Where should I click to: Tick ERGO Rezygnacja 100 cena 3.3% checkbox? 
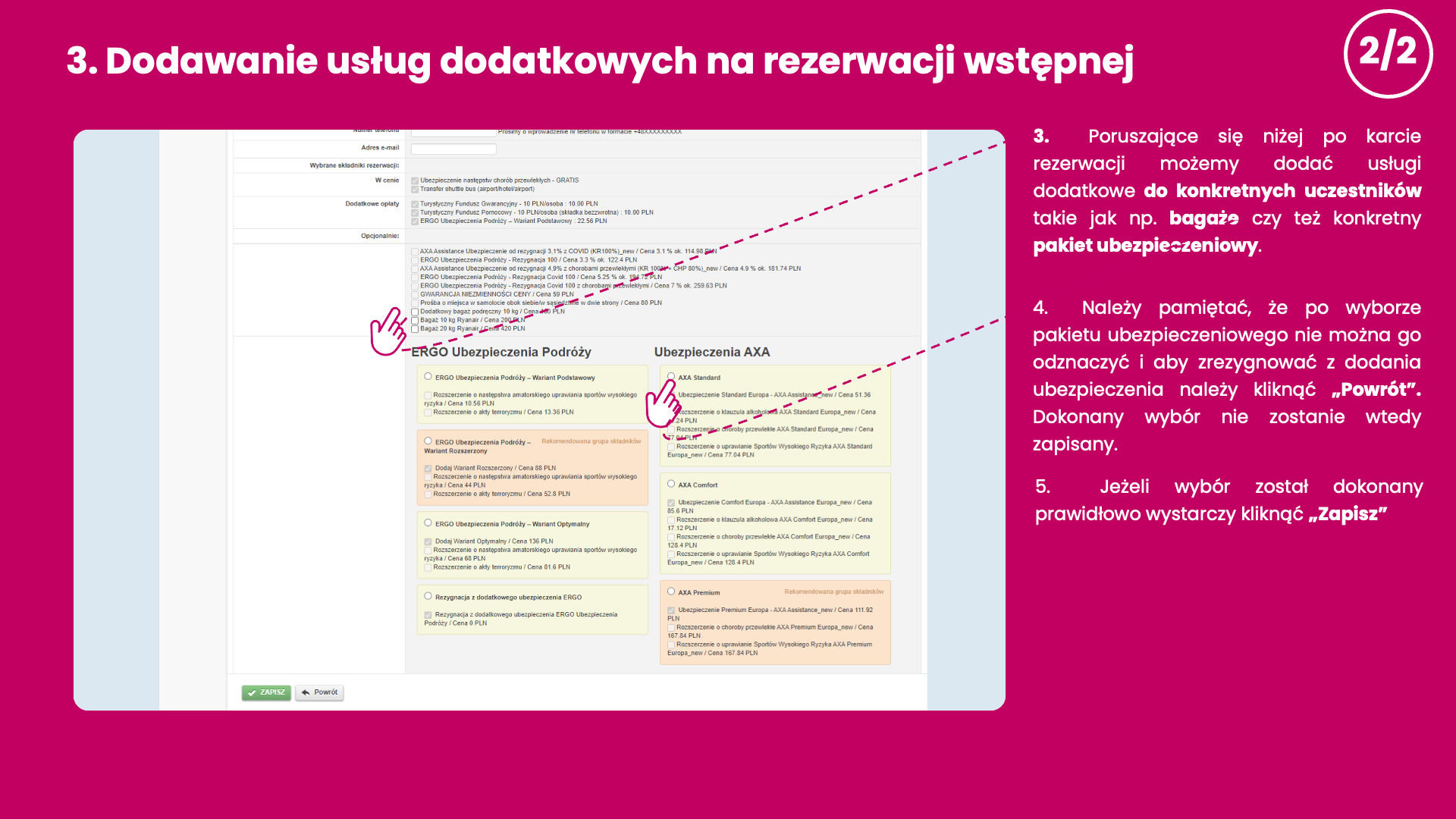(x=415, y=260)
